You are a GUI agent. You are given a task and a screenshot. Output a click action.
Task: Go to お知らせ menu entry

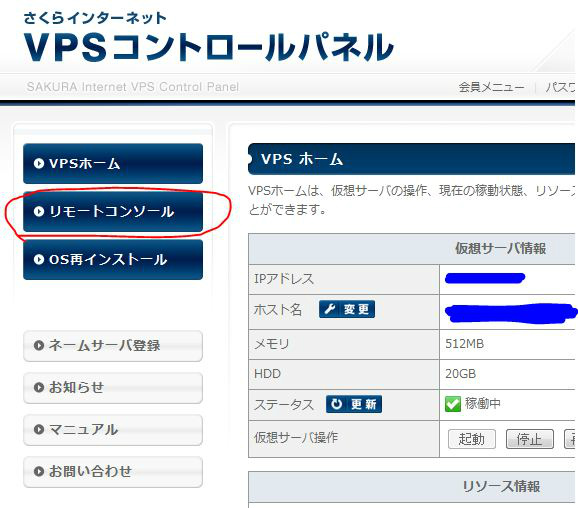pos(113,388)
